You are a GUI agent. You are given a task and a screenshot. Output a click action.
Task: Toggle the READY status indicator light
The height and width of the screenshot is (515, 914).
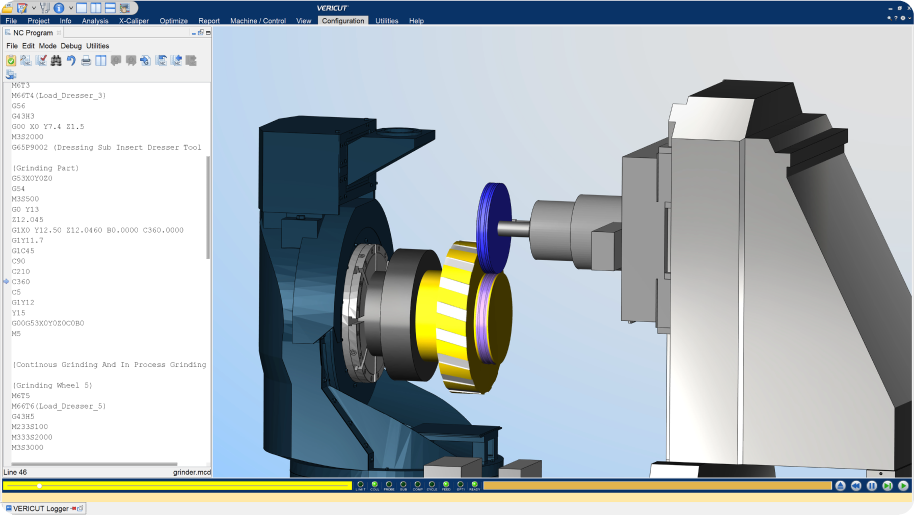click(474, 485)
